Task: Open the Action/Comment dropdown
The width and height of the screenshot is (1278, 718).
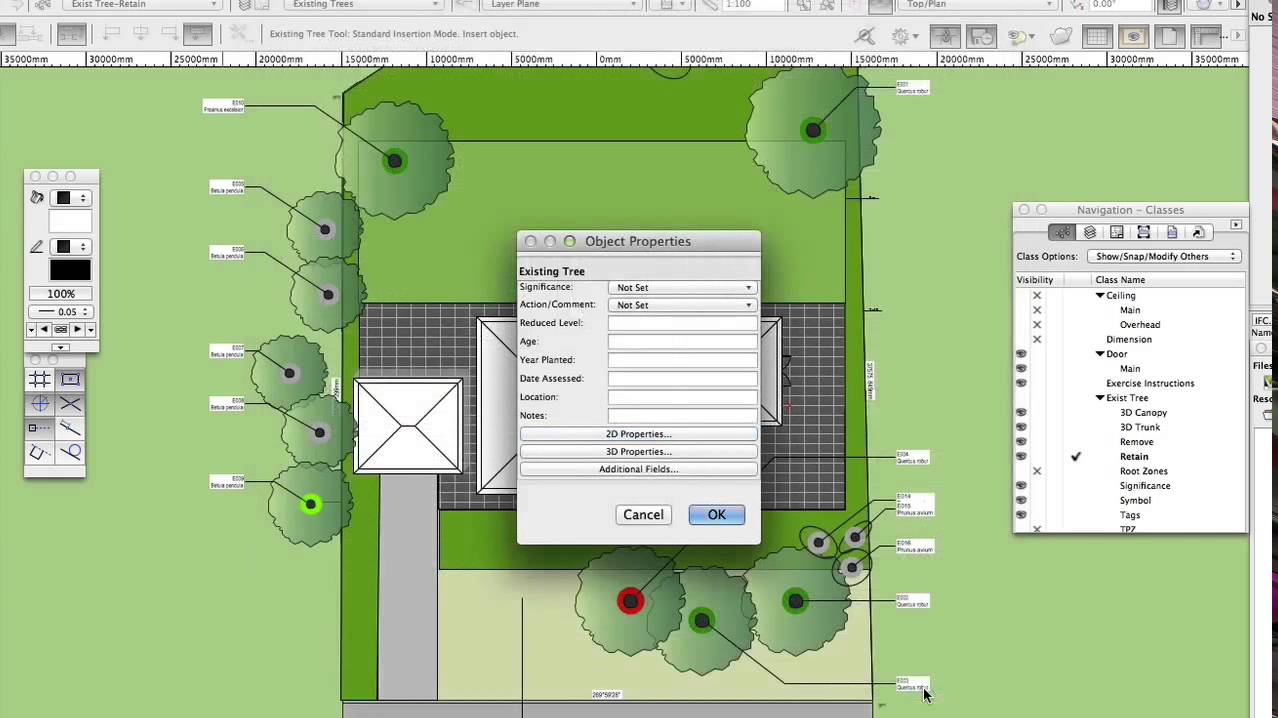Action: click(x=682, y=305)
